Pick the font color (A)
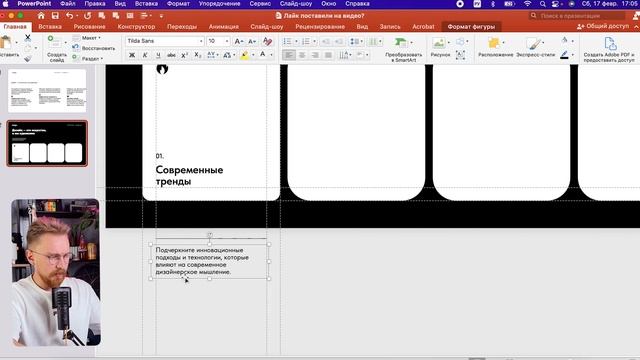The image size is (640, 360). click(x=262, y=55)
